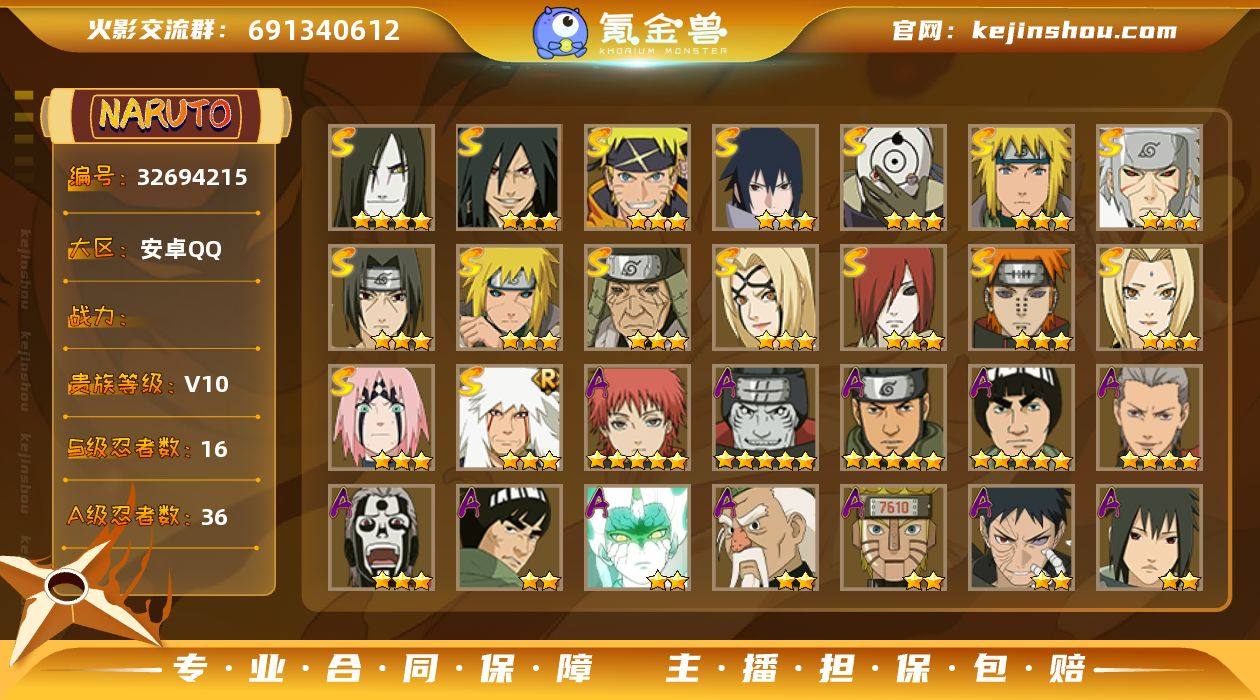
Task: Select the Kakuzu white mask ninja portrait
Action: [x=381, y=538]
